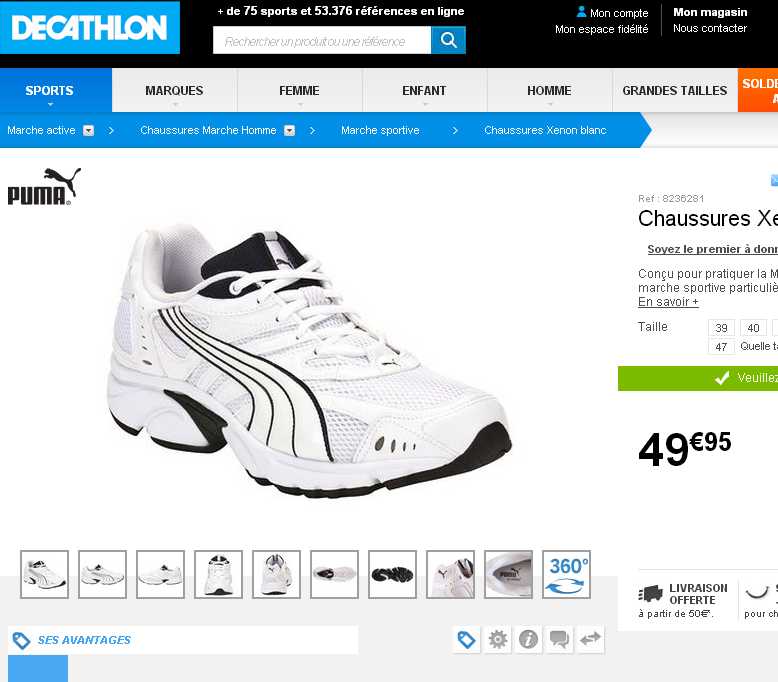Image resolution: width=778 pixels, height=682 pixels.
Task: Click the gear icon near Ses Avantages
Action: tap(498, 639)
